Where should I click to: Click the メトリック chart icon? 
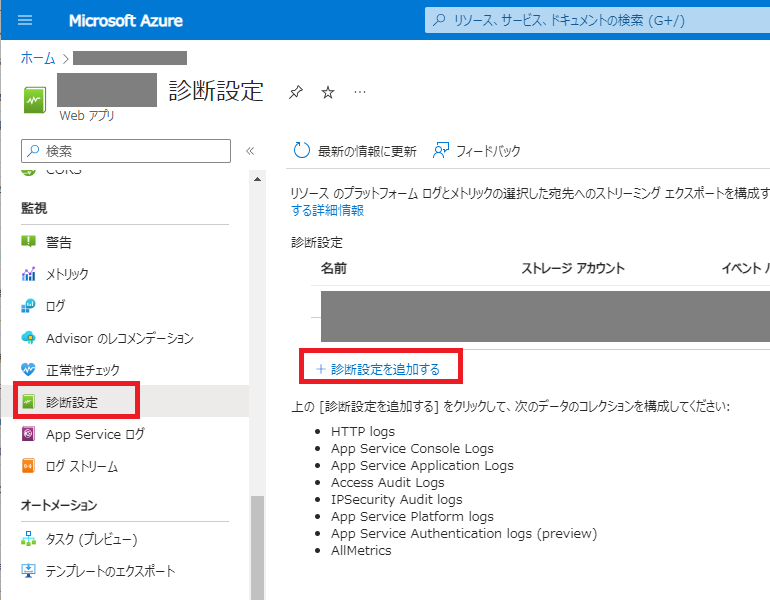[x=28, y=273]
